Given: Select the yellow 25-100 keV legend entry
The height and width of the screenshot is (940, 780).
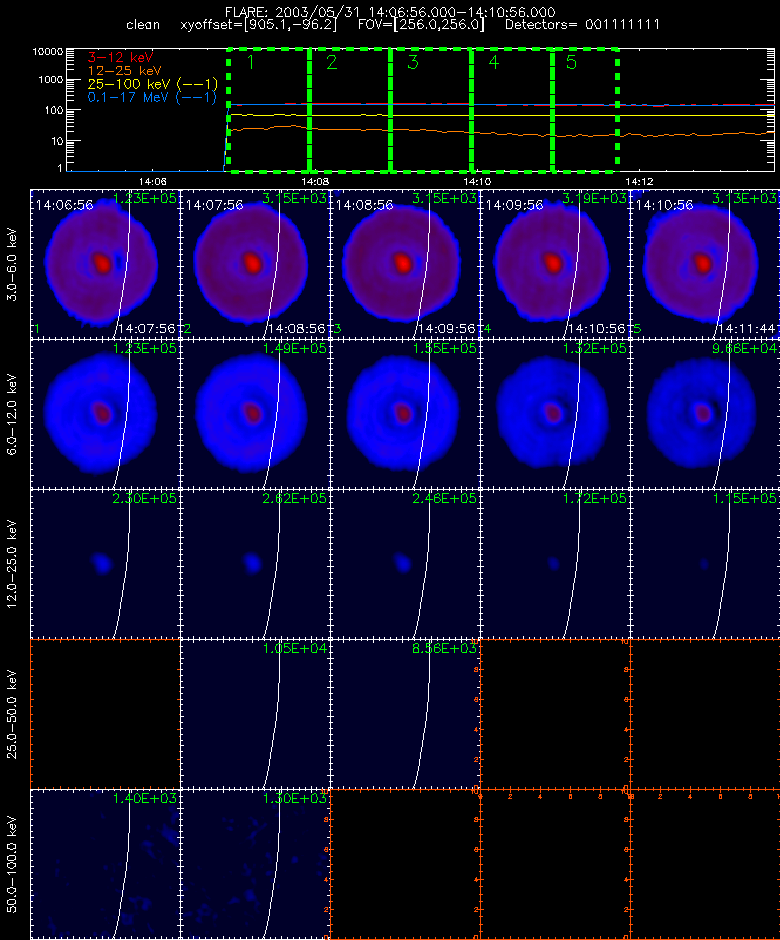Looking at the screenshot, I should [152, 84].
